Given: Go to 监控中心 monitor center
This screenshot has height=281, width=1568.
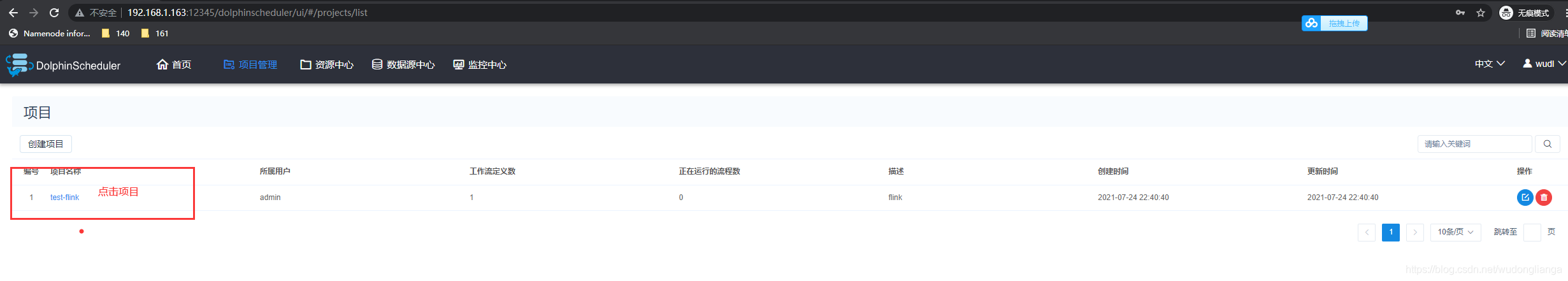Looking at the screenshot, I should pos(480,65).
